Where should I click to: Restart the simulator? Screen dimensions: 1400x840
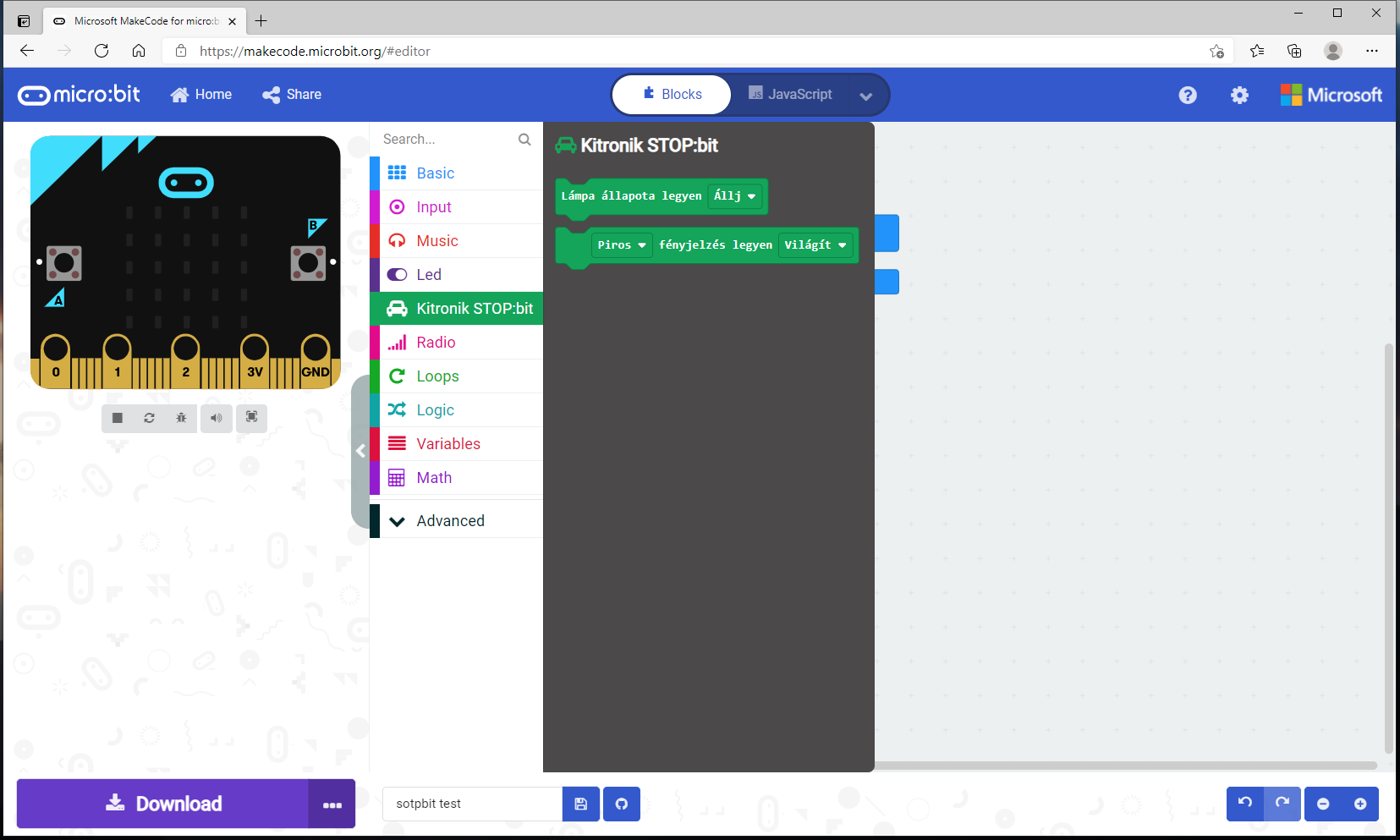point(149,418)
